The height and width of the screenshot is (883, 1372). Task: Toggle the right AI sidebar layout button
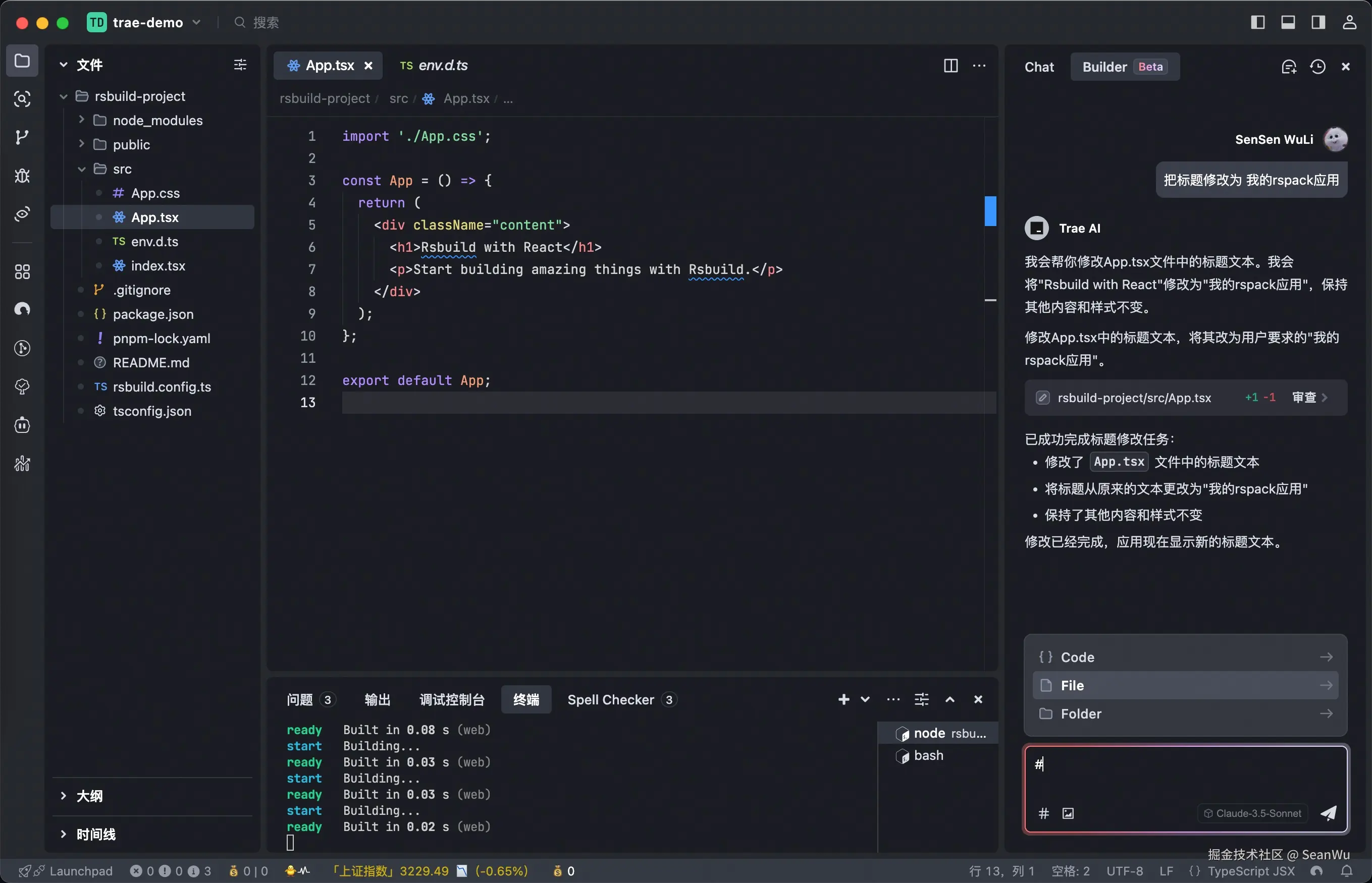[x=1318, y=22]
